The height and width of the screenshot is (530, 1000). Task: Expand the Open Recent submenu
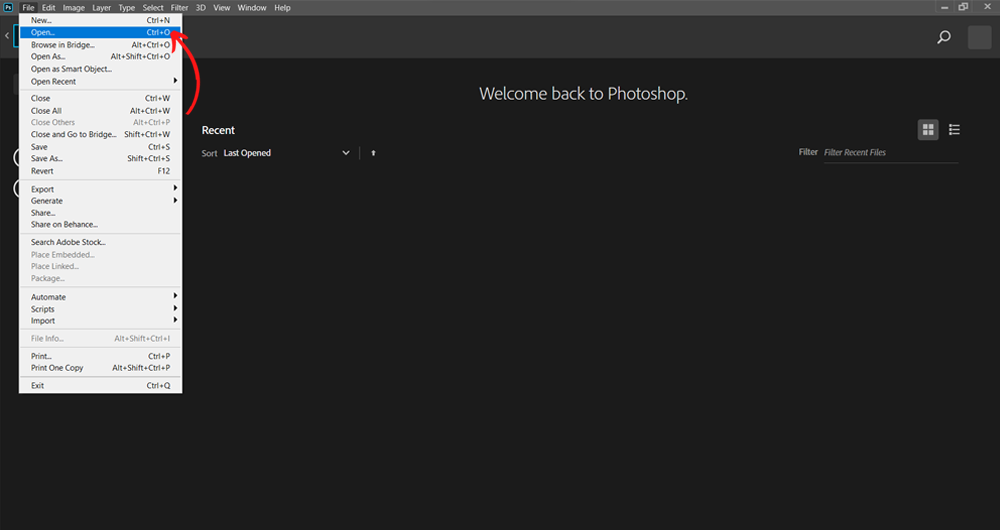pos(100,82)
